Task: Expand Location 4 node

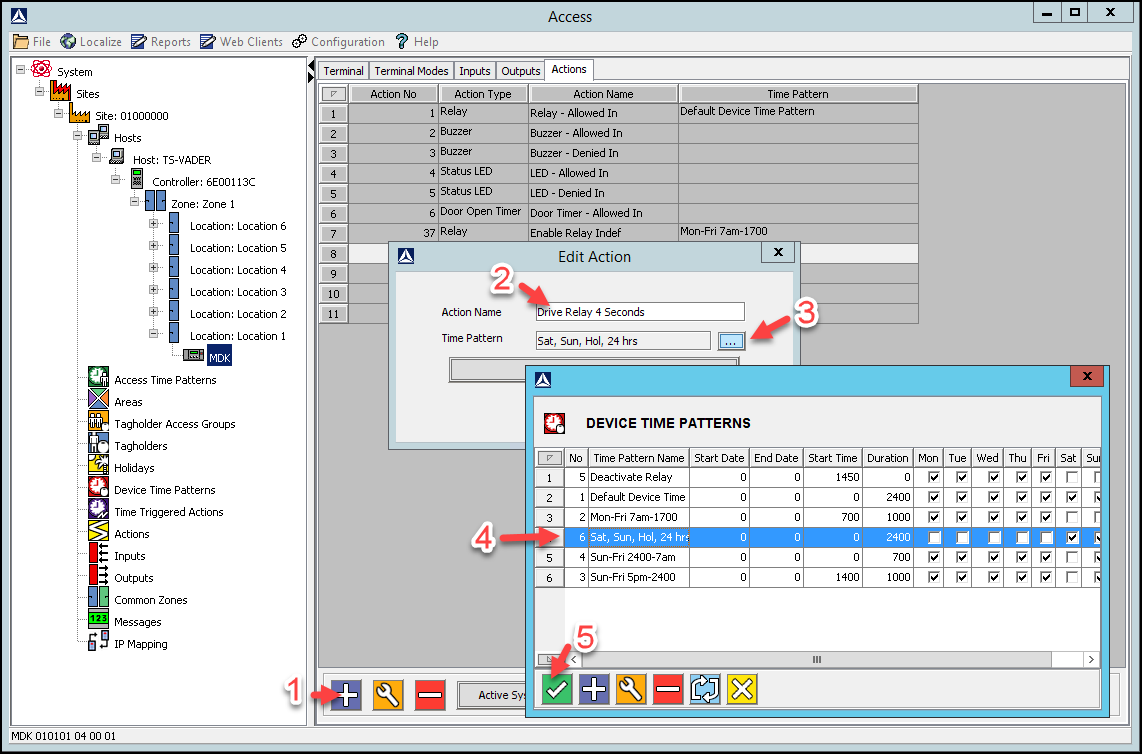Action: click(154, 267)
